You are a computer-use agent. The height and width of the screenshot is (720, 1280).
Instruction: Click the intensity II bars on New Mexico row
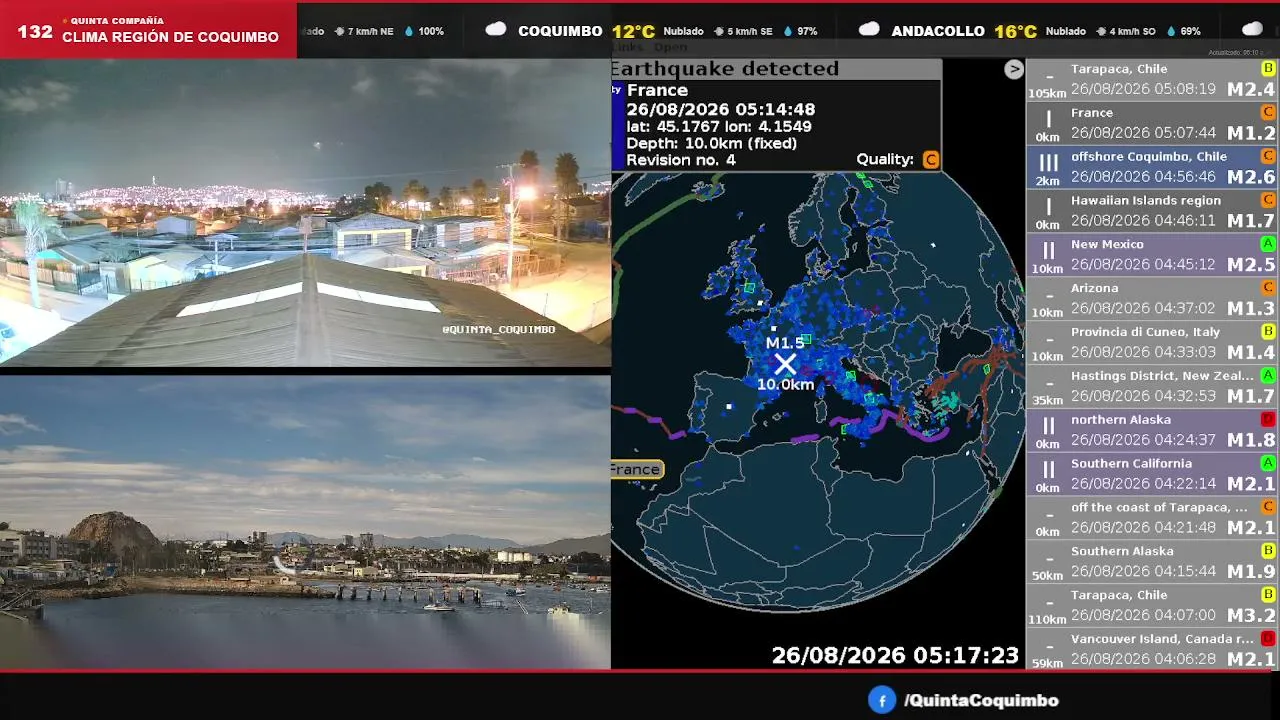coord(1048,250)
